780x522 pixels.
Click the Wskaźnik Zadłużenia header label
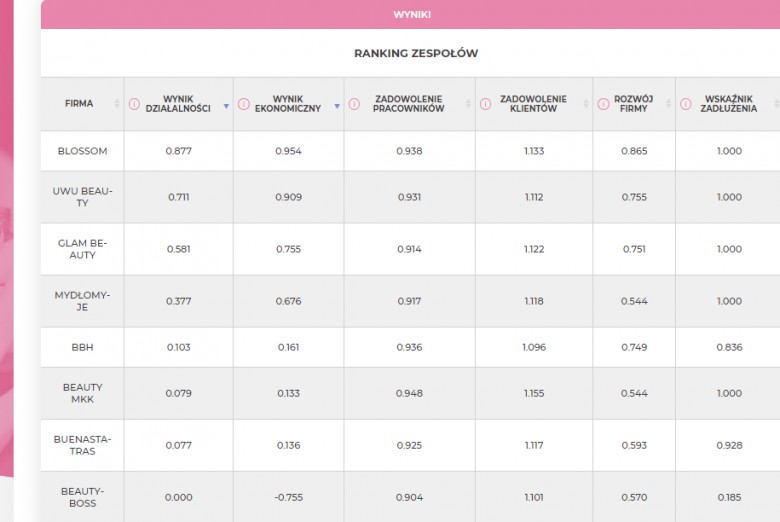[729, 104]
